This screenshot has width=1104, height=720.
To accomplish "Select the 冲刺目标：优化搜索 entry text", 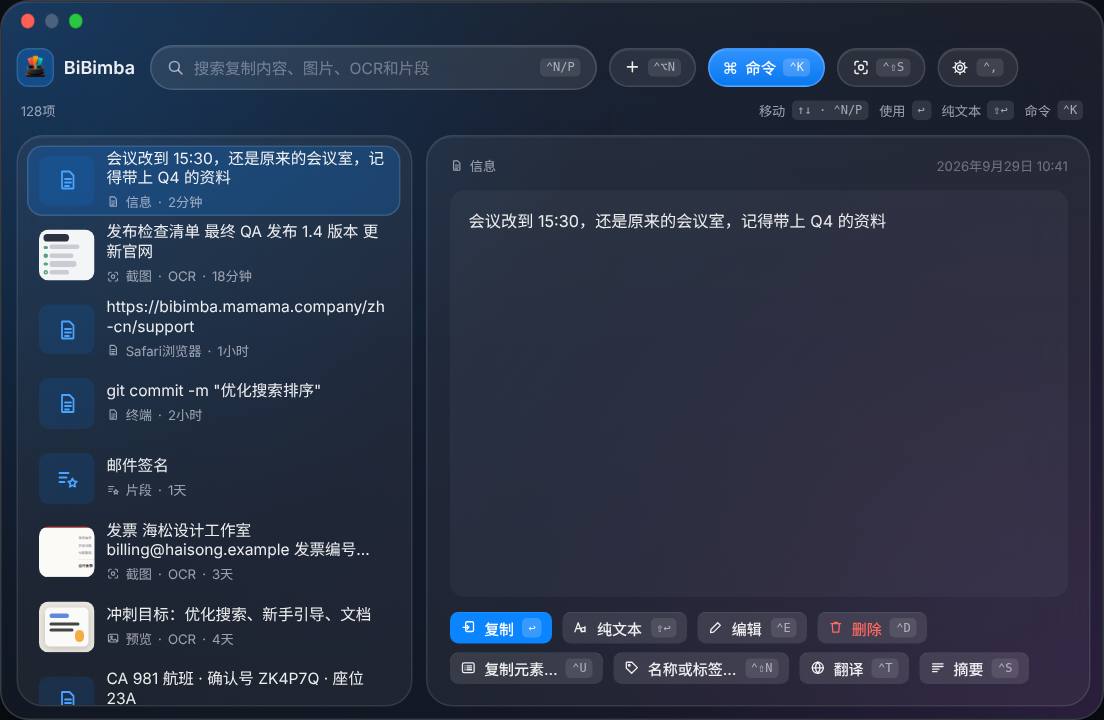I will 239,614.
